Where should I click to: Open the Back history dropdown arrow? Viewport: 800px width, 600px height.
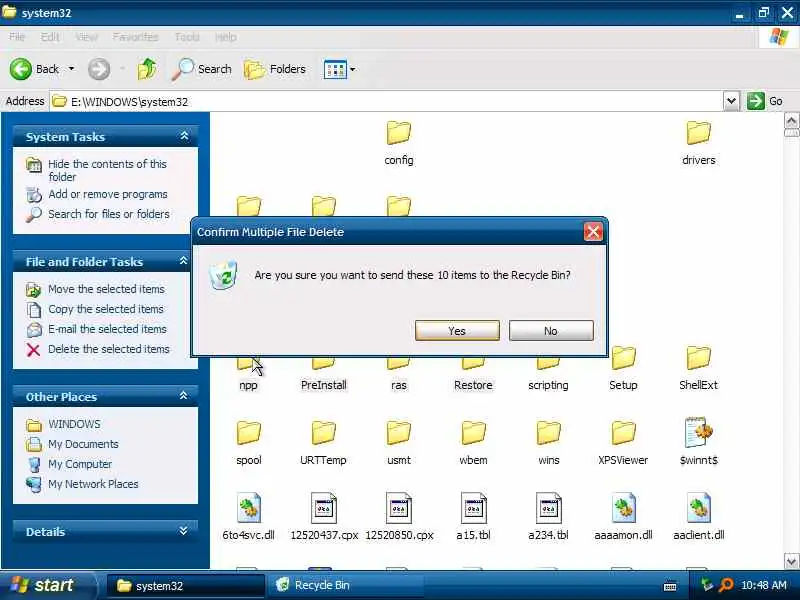tap(71, 69)
